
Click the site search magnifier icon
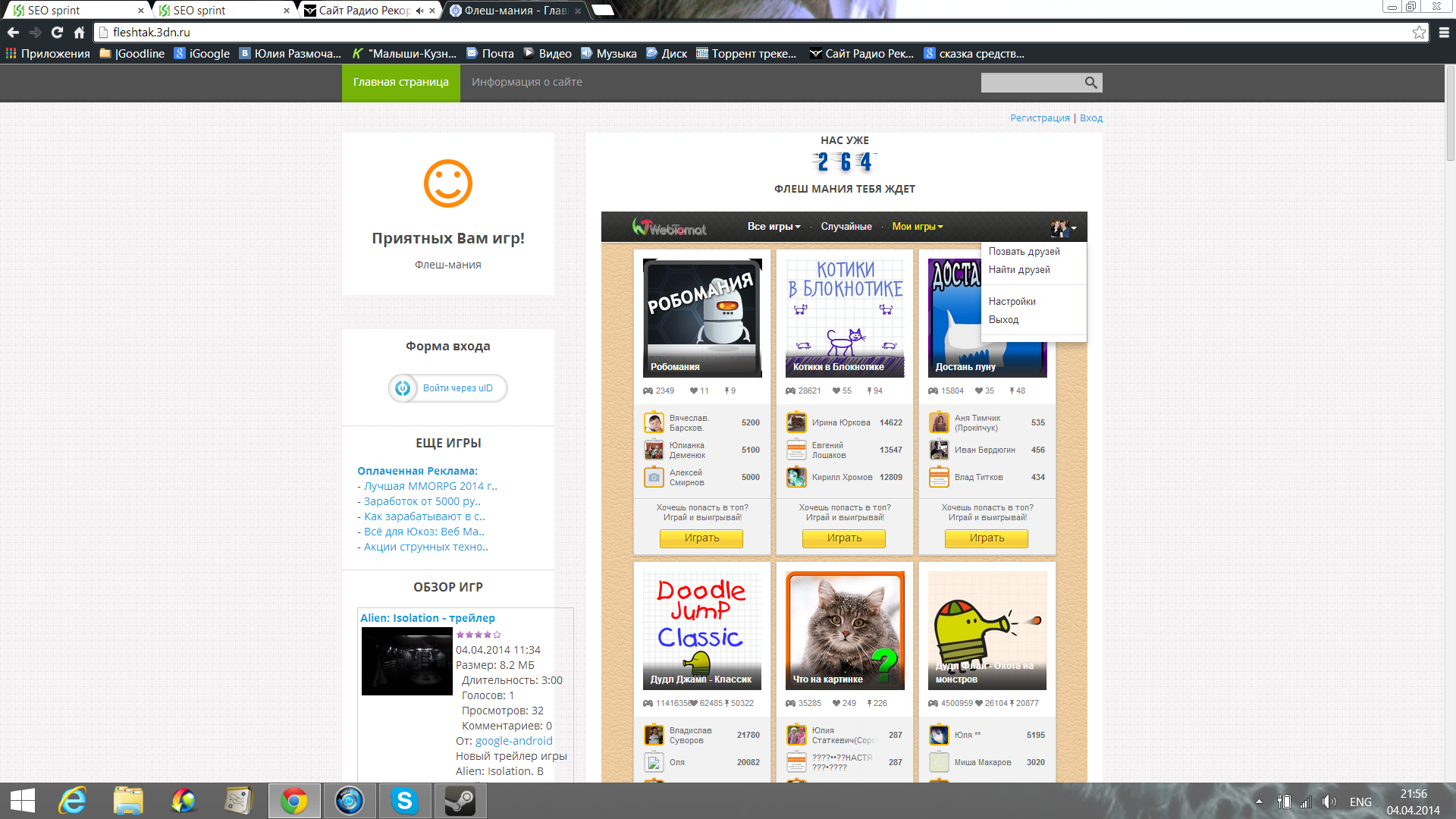click(1090, 83)
